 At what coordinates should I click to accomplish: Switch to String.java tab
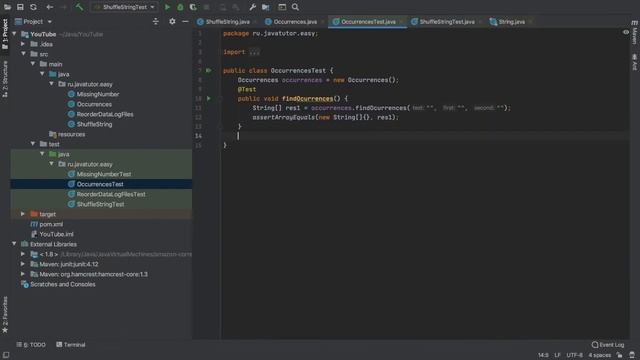pos(511,22)
